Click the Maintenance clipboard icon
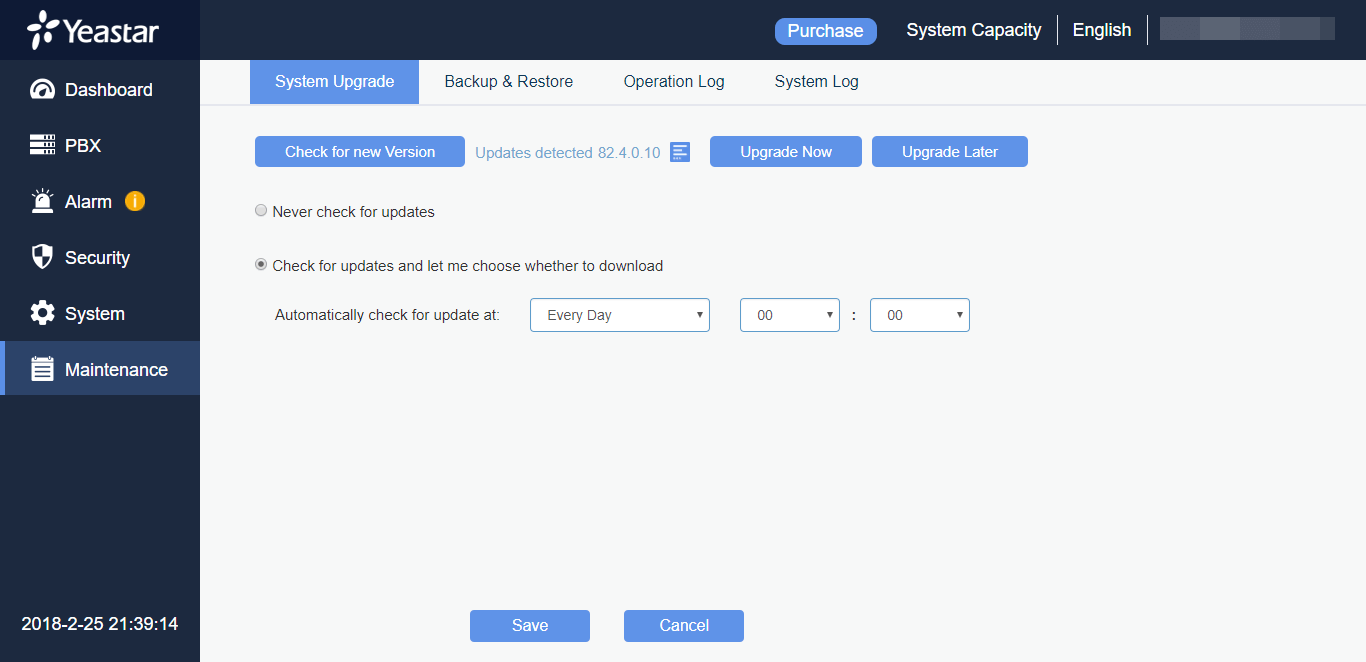Viewport: 1366px width, 662px height. click(42, 370)
